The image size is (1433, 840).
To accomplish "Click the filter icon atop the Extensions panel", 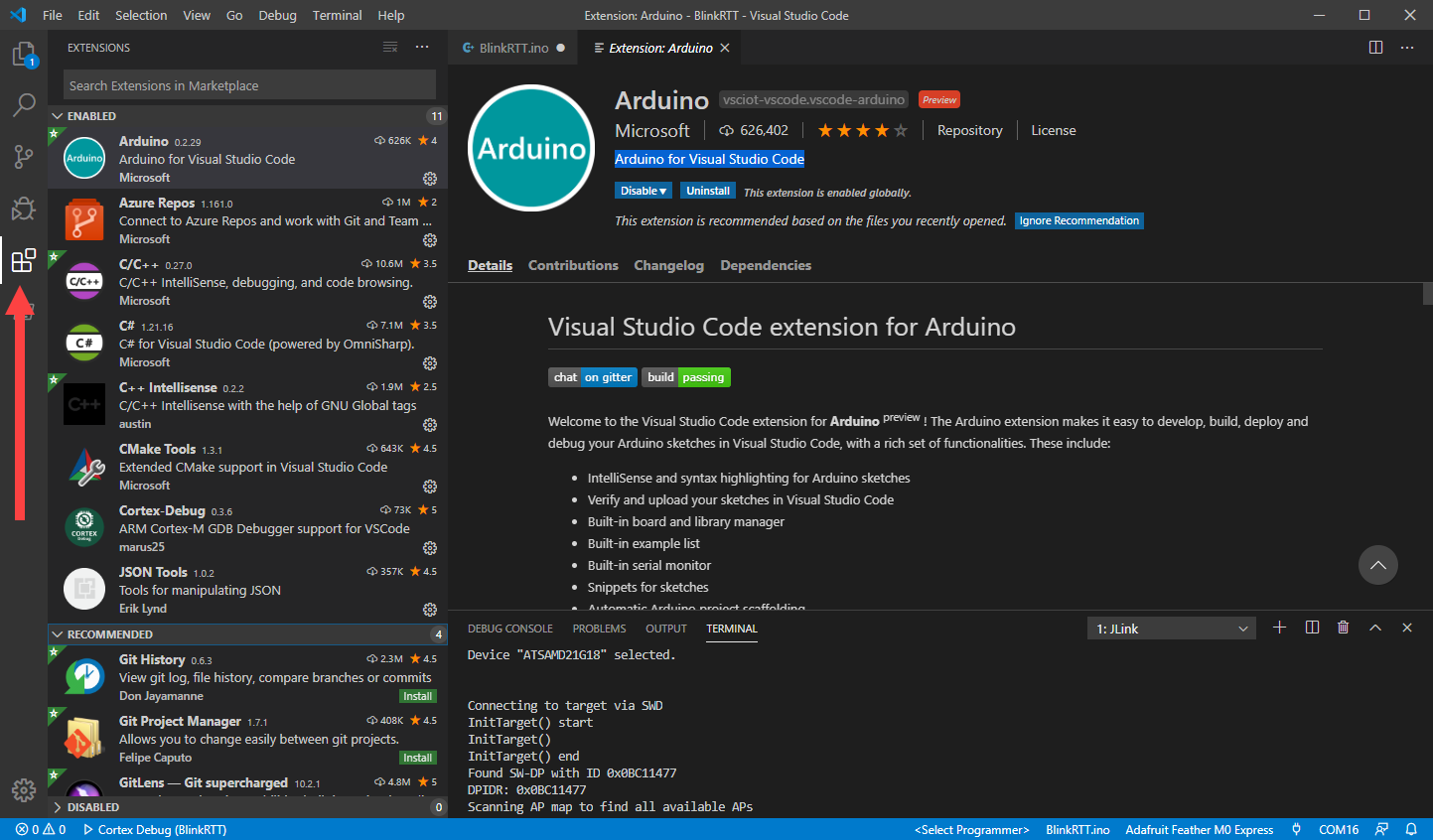I will (390, 47).
